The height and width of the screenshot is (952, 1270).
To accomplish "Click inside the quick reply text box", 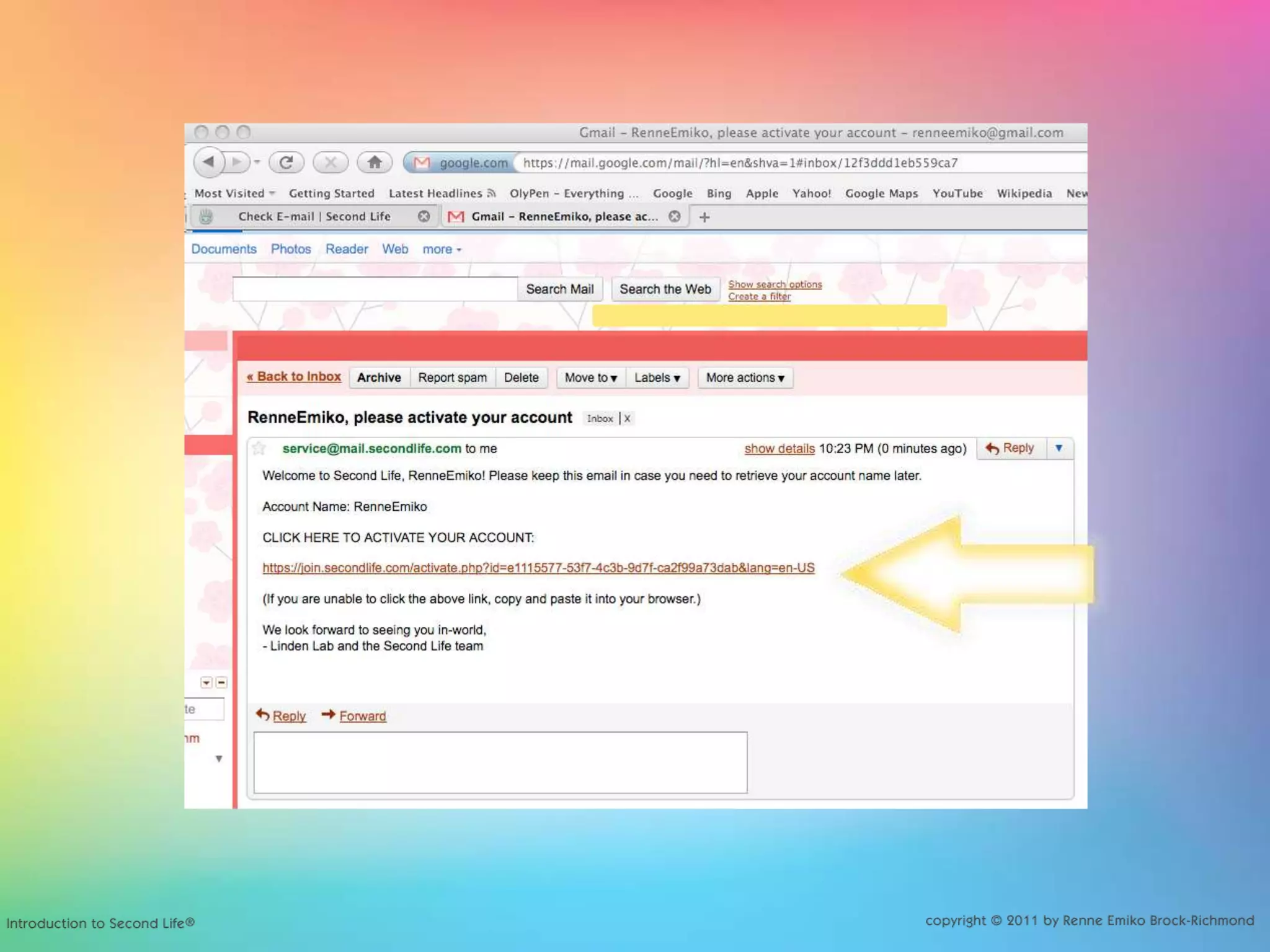I will pos(500,762).
